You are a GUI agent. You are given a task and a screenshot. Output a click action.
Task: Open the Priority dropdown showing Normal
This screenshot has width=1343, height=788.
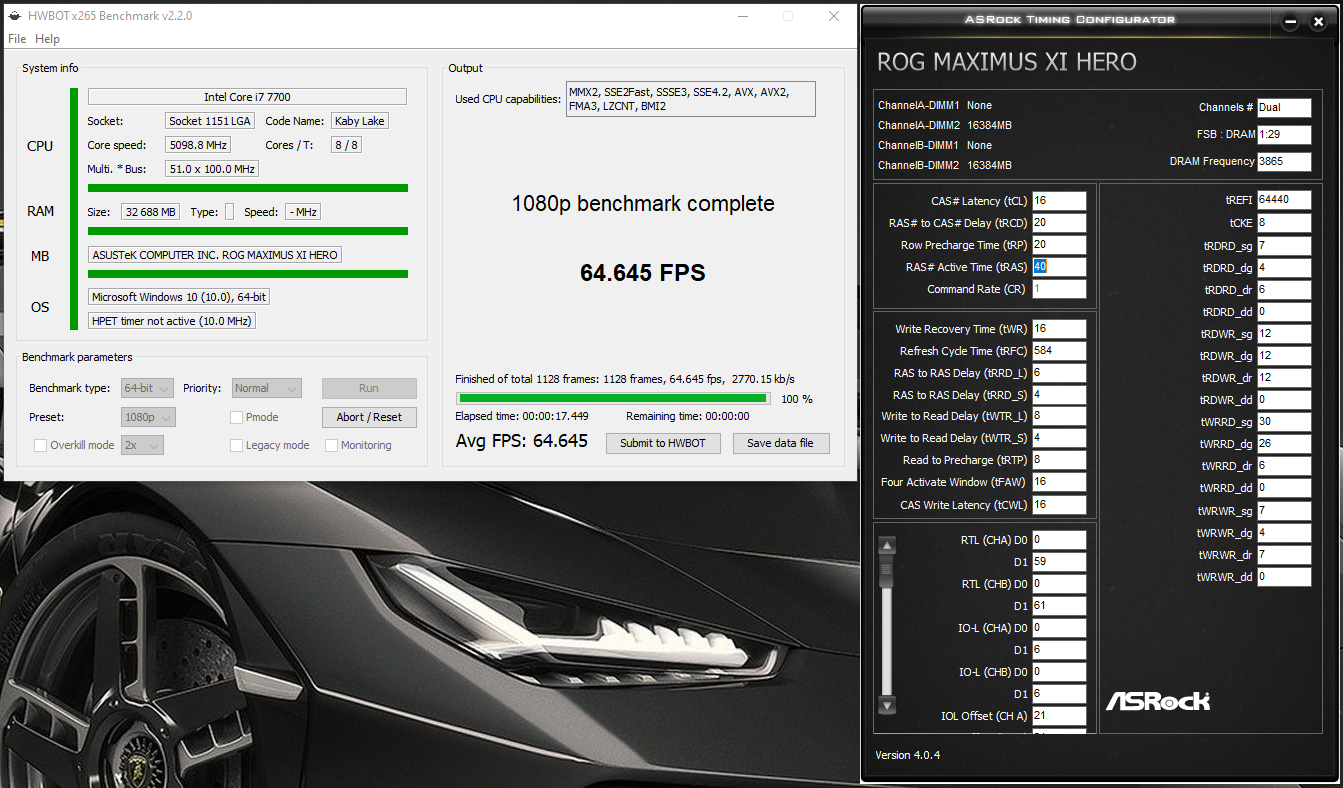(267, 388)
